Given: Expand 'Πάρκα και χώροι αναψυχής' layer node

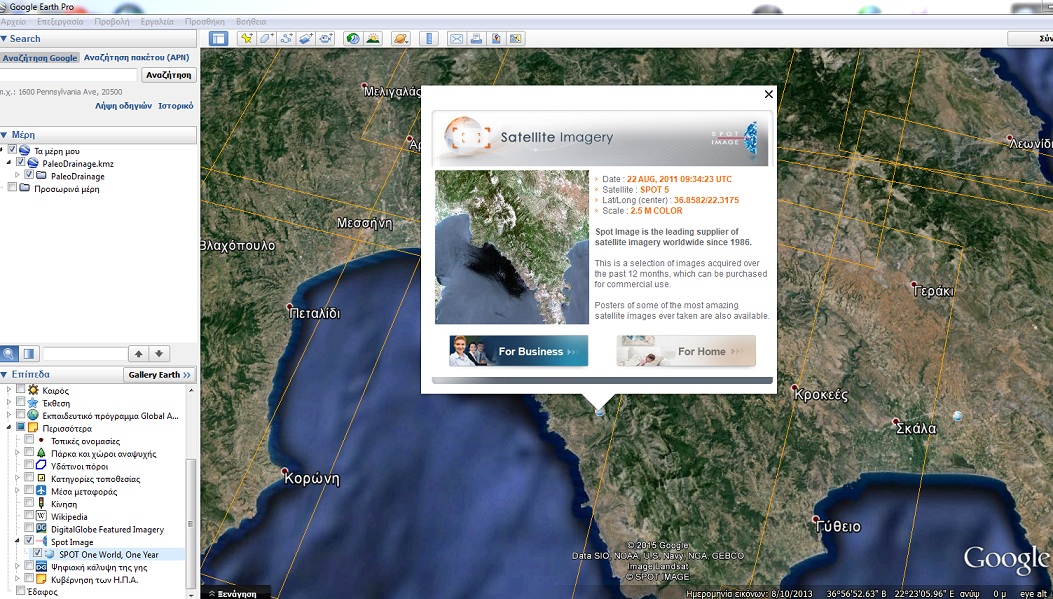Looking at the screenshot, I should 17,453.
